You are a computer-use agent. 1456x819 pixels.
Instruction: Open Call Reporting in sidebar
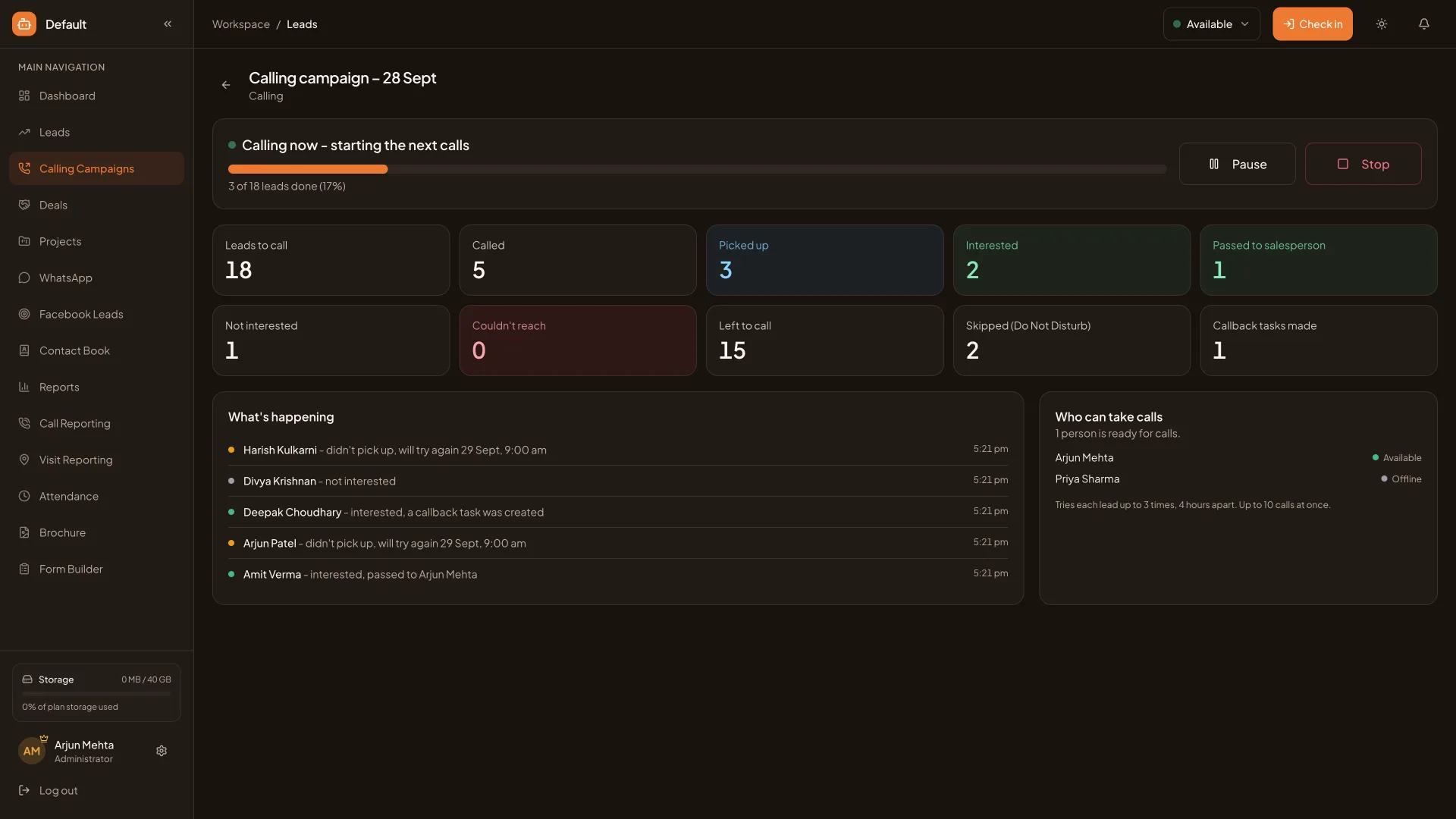pyautogui.click(x=96, y=423)
